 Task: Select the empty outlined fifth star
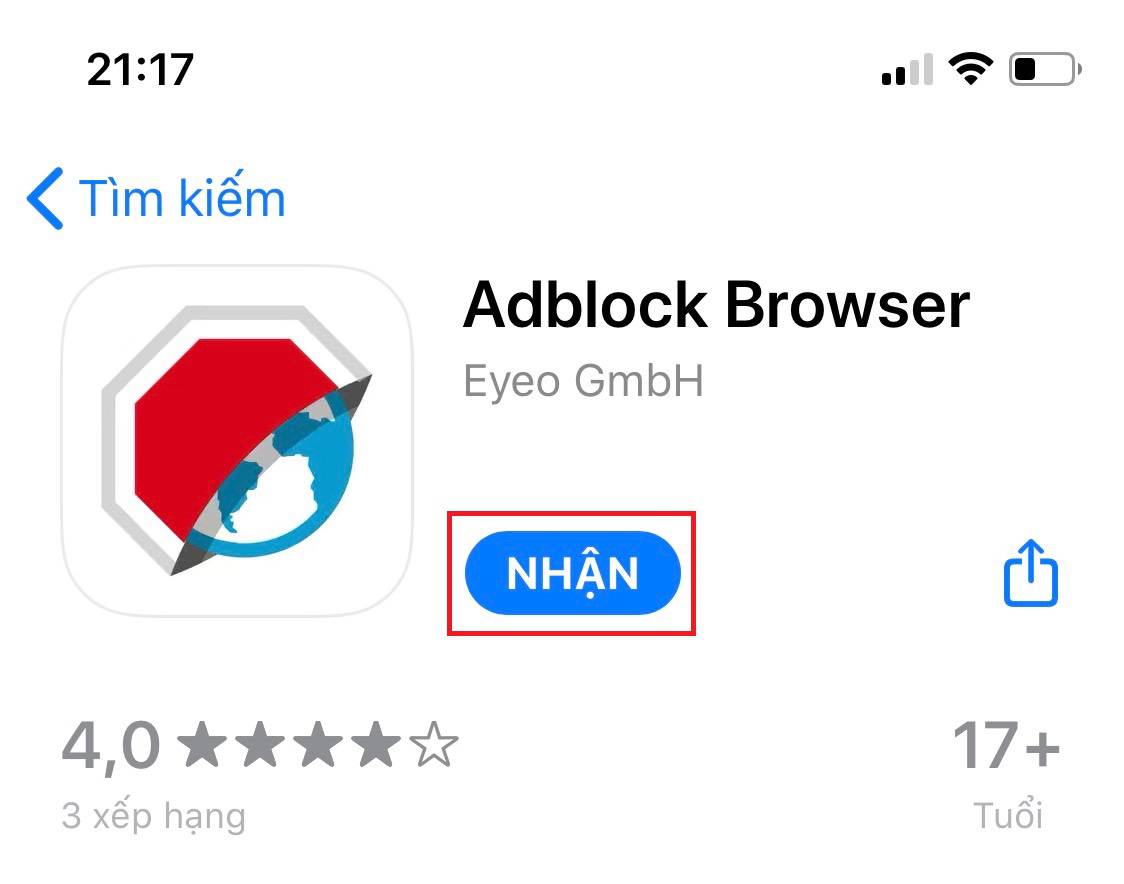click(x=434, y=745)
